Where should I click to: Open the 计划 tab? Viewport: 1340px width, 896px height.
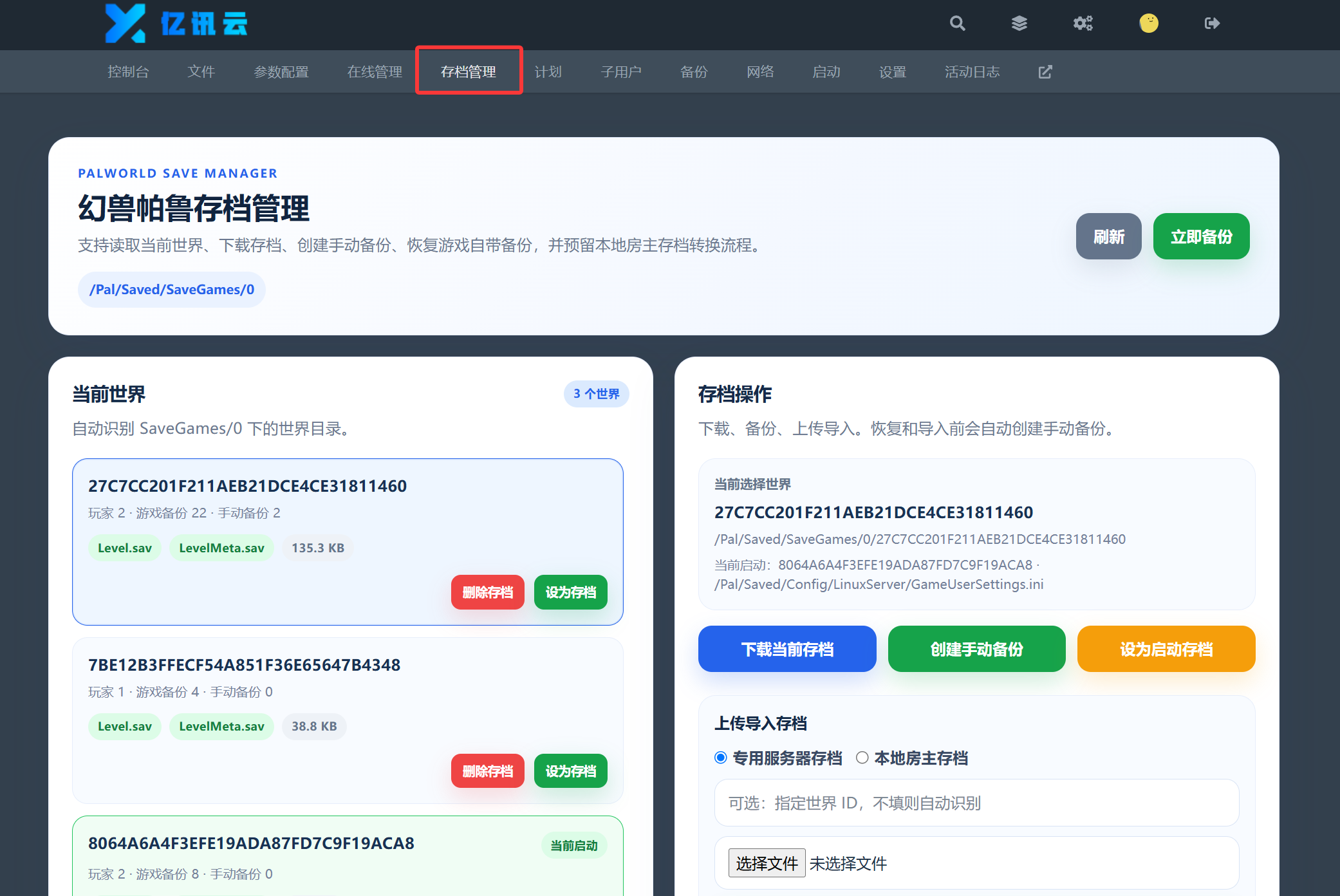click(x=548, y=72)
